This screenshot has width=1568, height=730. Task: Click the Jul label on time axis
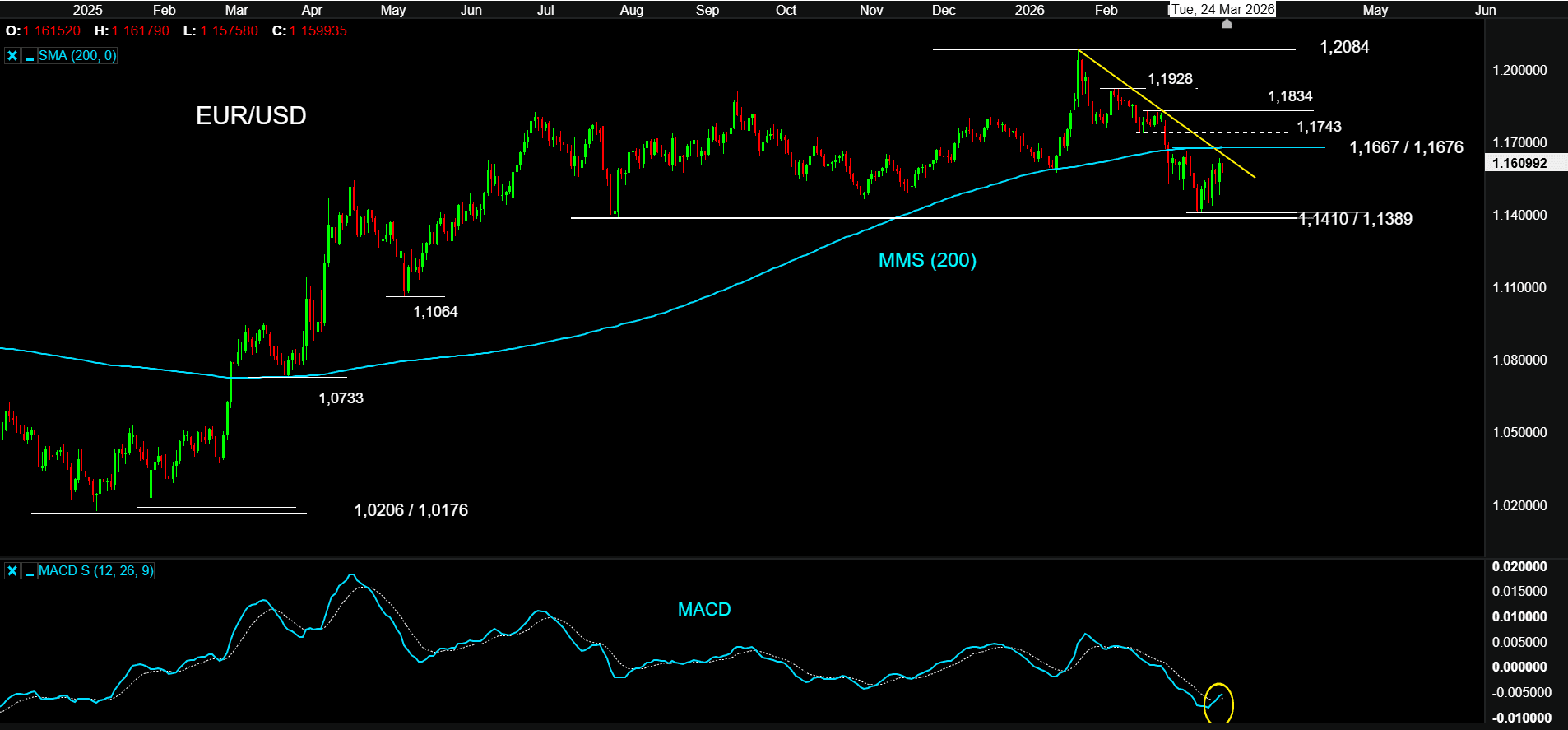click(545, 10)
